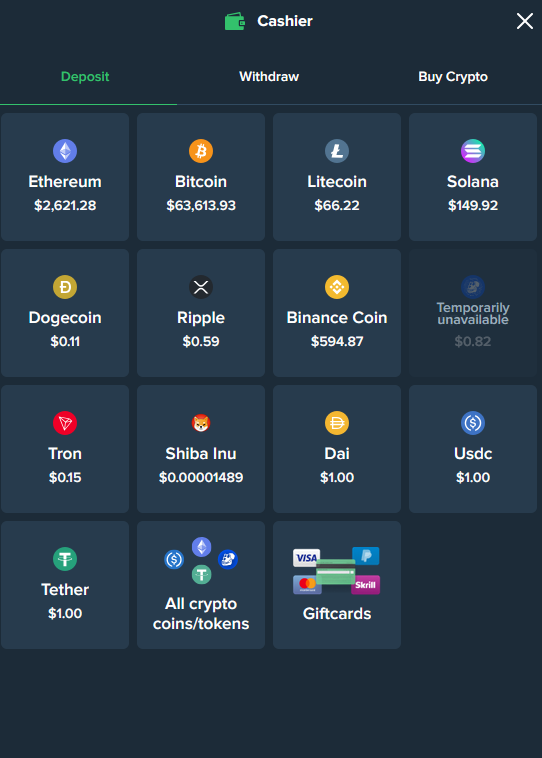The width and height of the screenshot is (542, 758).
Task: Pick the Usdc coin icon
Action: coord(473,423)
